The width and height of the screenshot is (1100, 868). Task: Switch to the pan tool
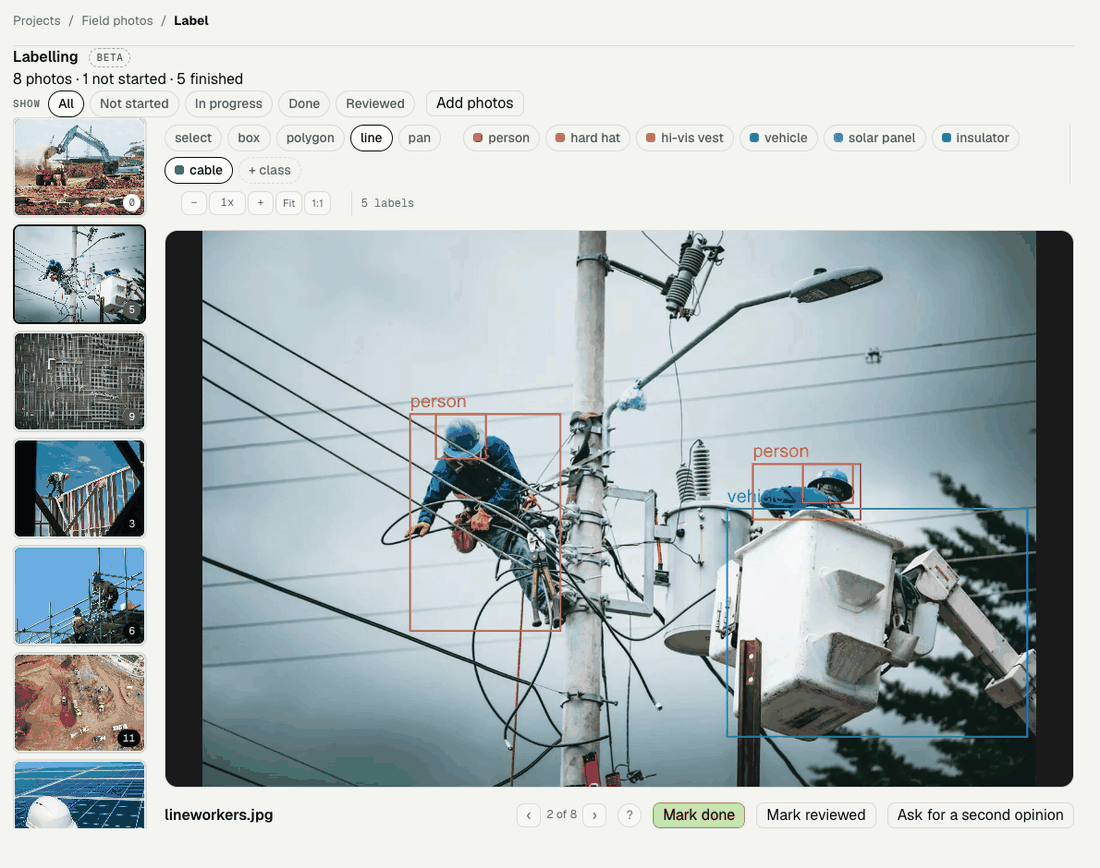(420, 138)
